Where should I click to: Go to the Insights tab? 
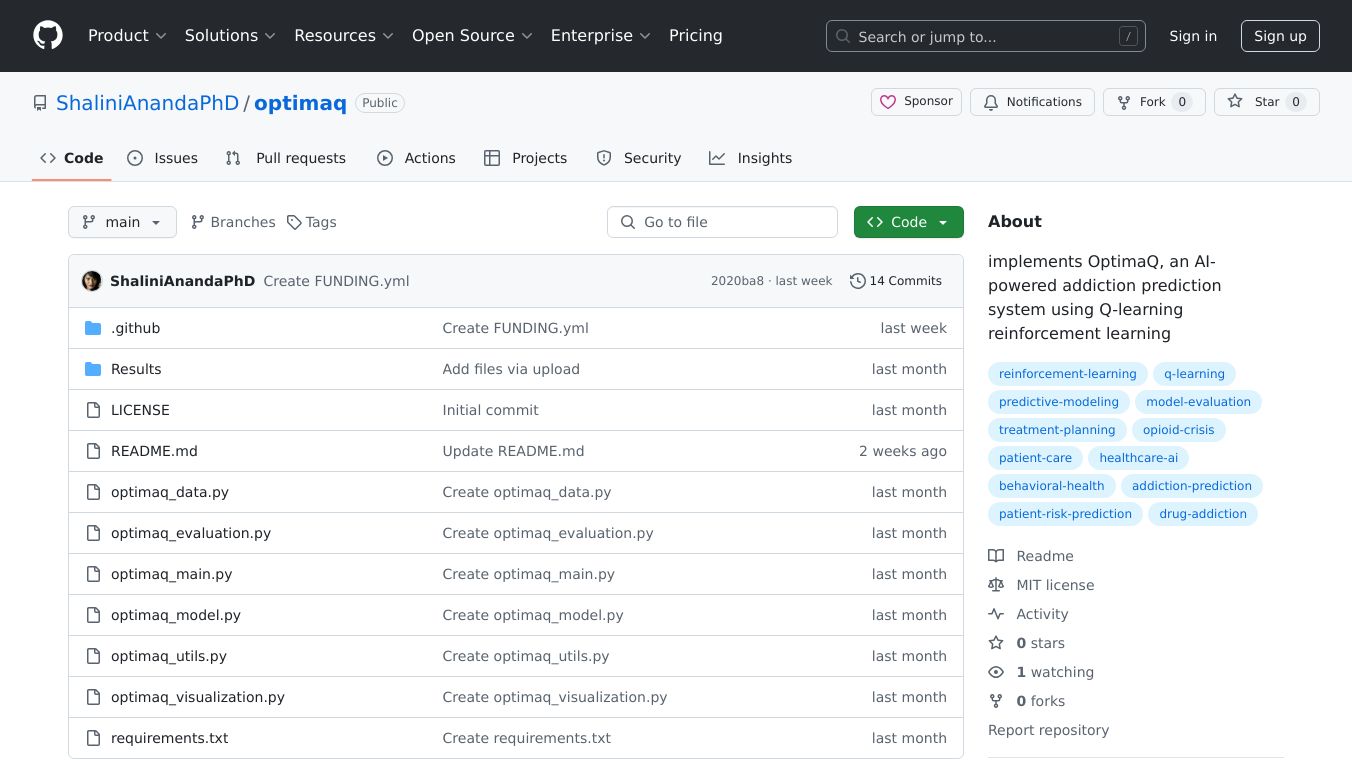[x=750, y=158]
